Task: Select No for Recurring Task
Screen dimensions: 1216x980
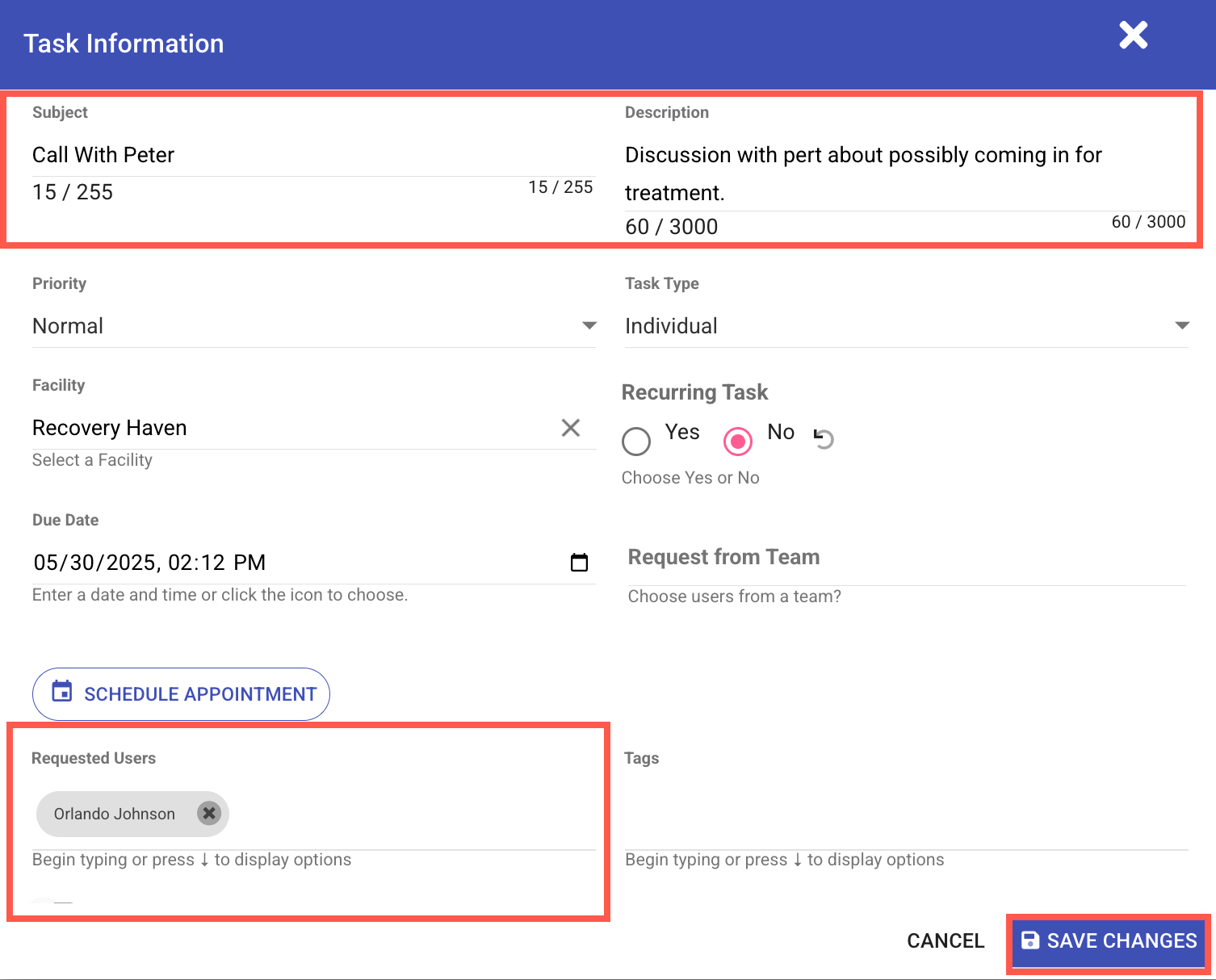Action: 738,441
